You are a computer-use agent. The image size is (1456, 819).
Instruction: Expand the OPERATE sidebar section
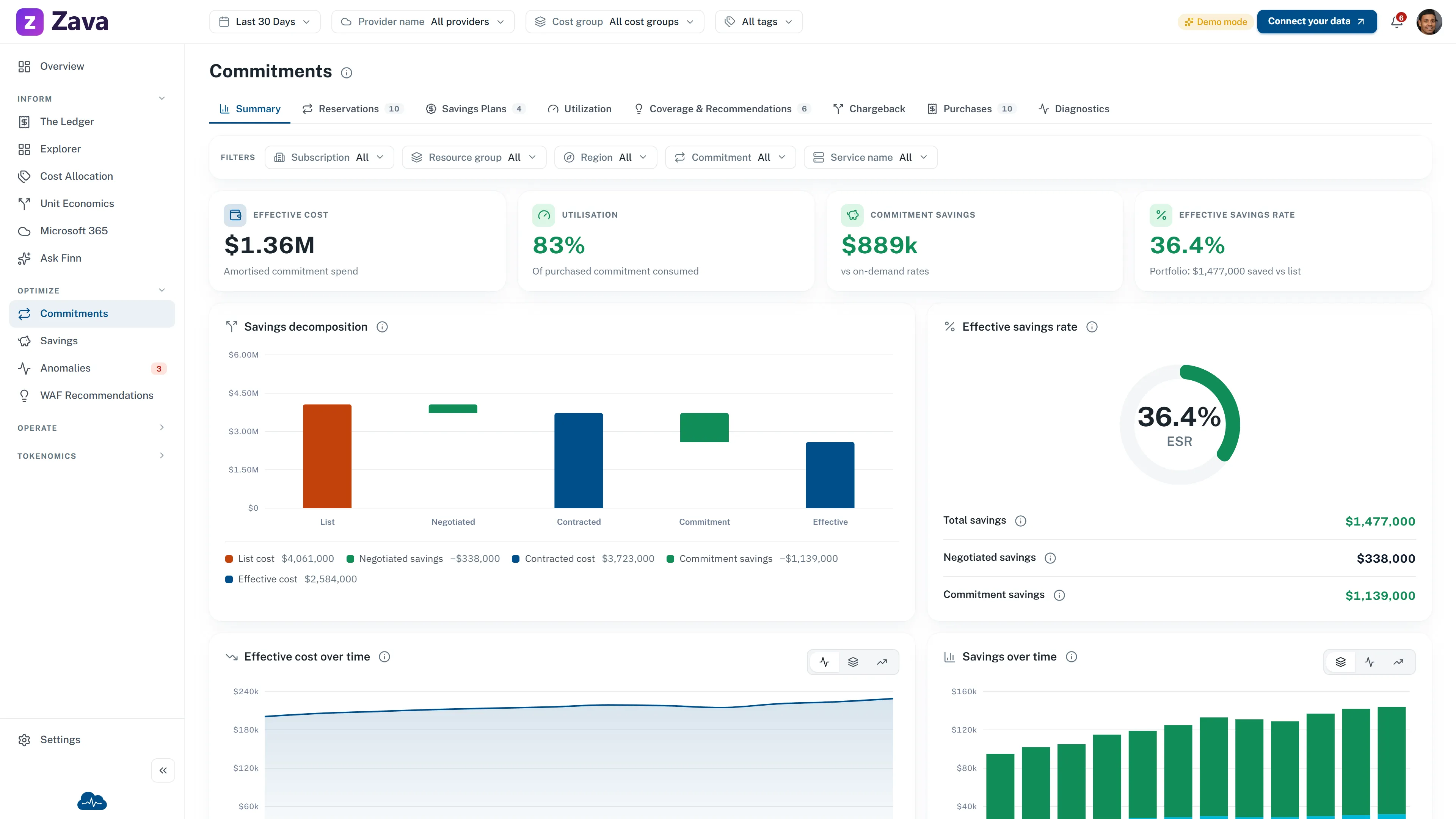point(162,427)
